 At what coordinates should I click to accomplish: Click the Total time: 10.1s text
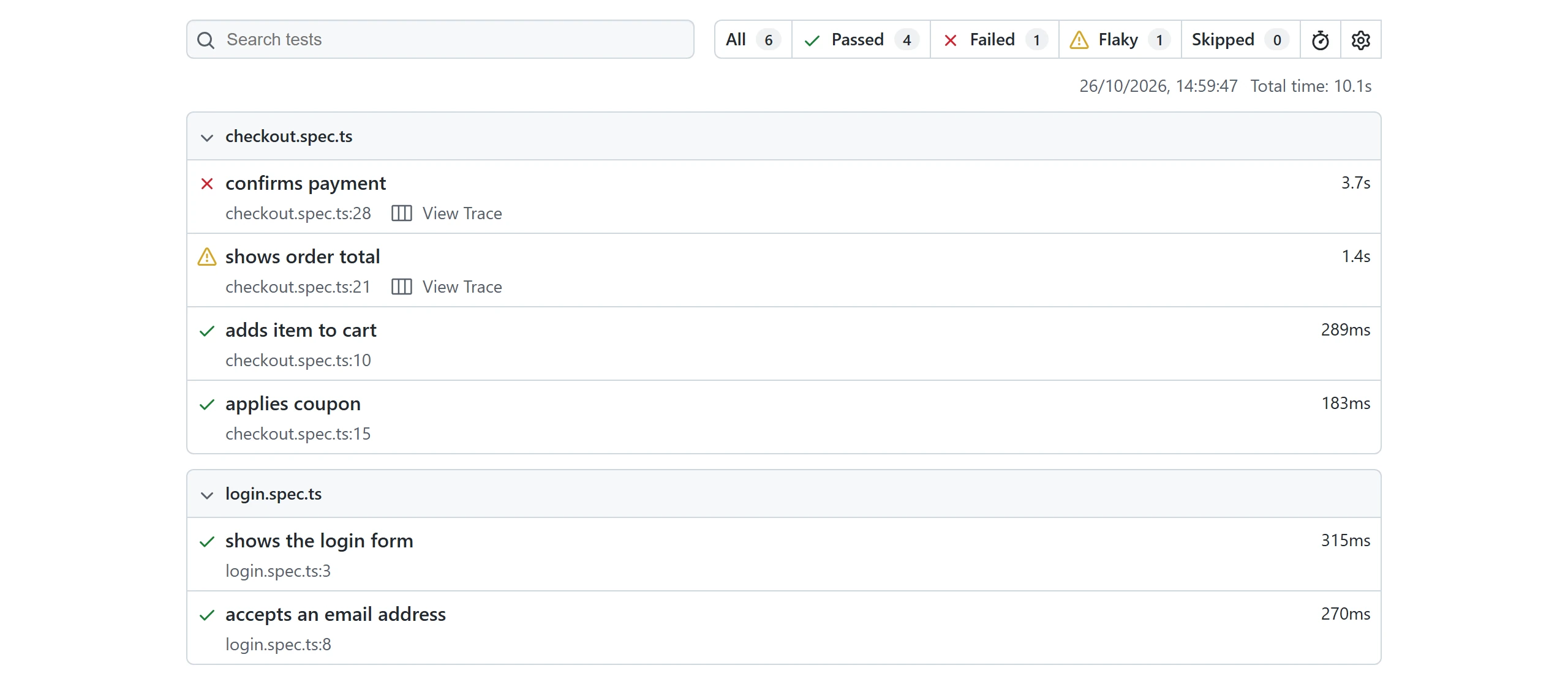point(1311,86)
